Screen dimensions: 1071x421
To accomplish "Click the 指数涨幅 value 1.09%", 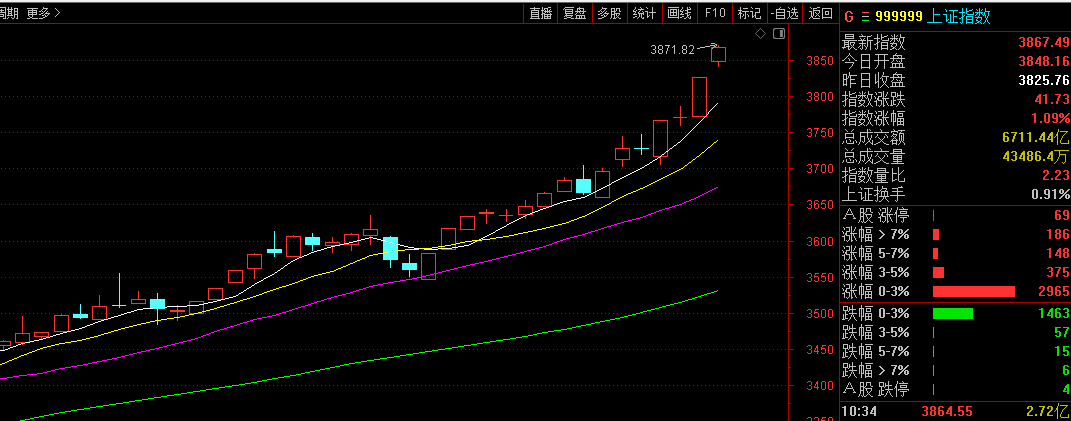I will pos(1052,118).
